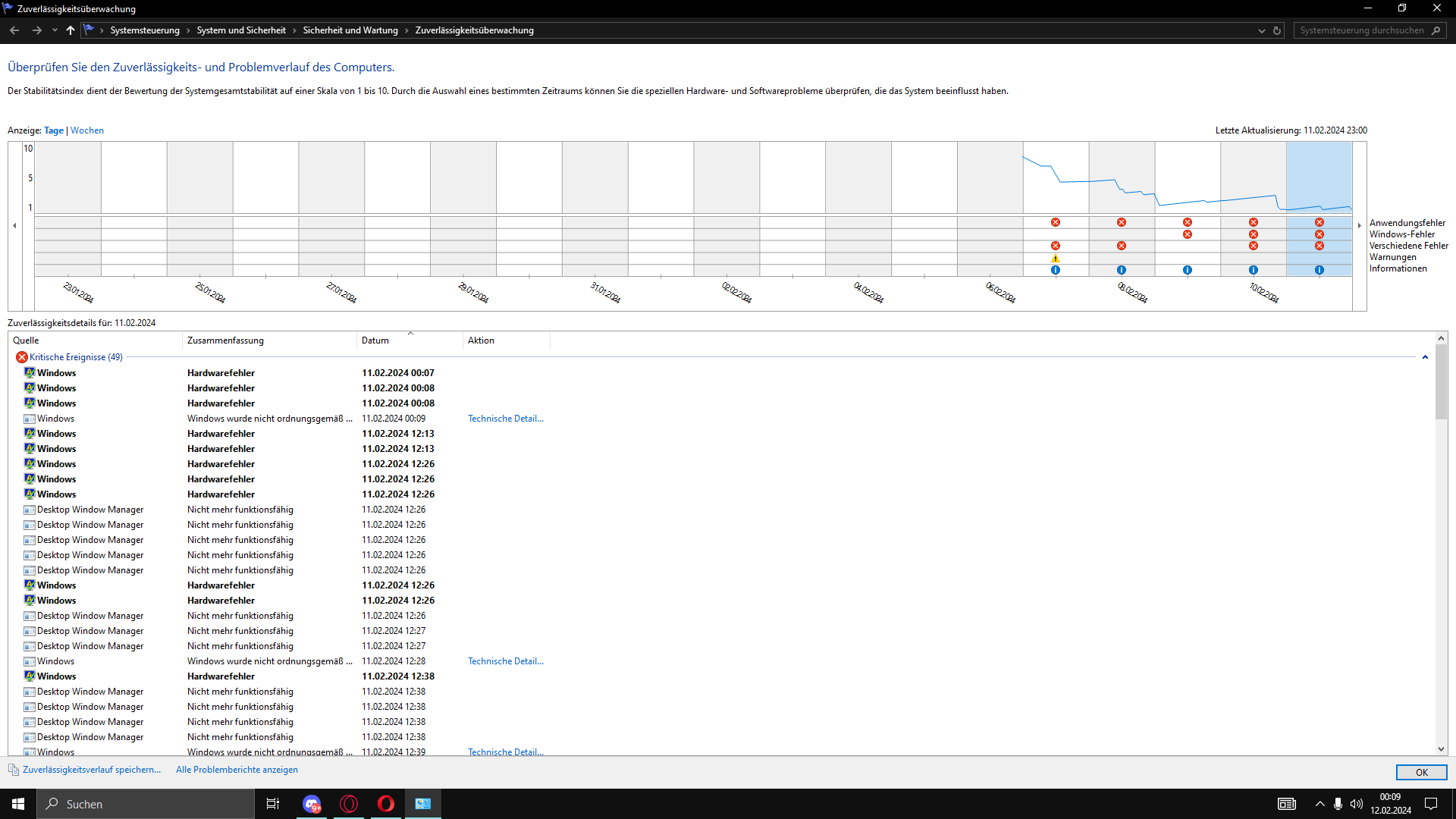Click the warning triangle icon in chart
Viewport: 1456px width, 819px height.
click(x=1055, y=259)
